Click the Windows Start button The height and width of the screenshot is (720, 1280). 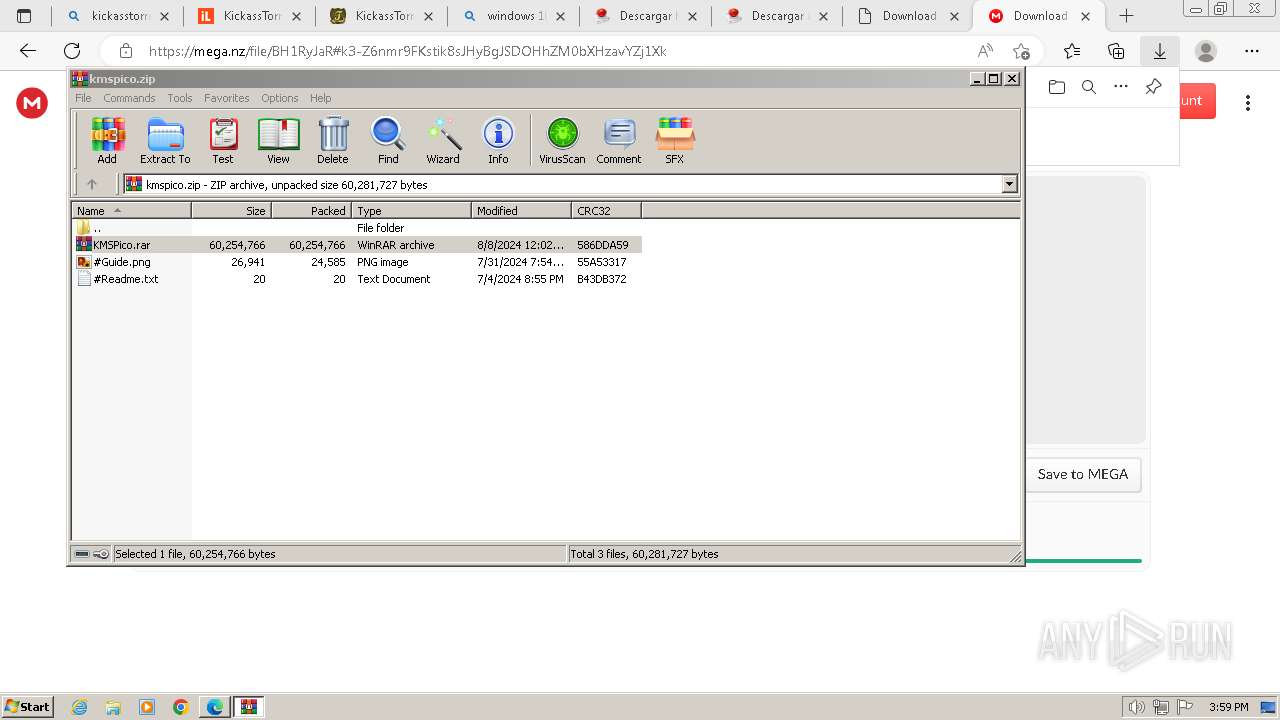tap(28, 707)
